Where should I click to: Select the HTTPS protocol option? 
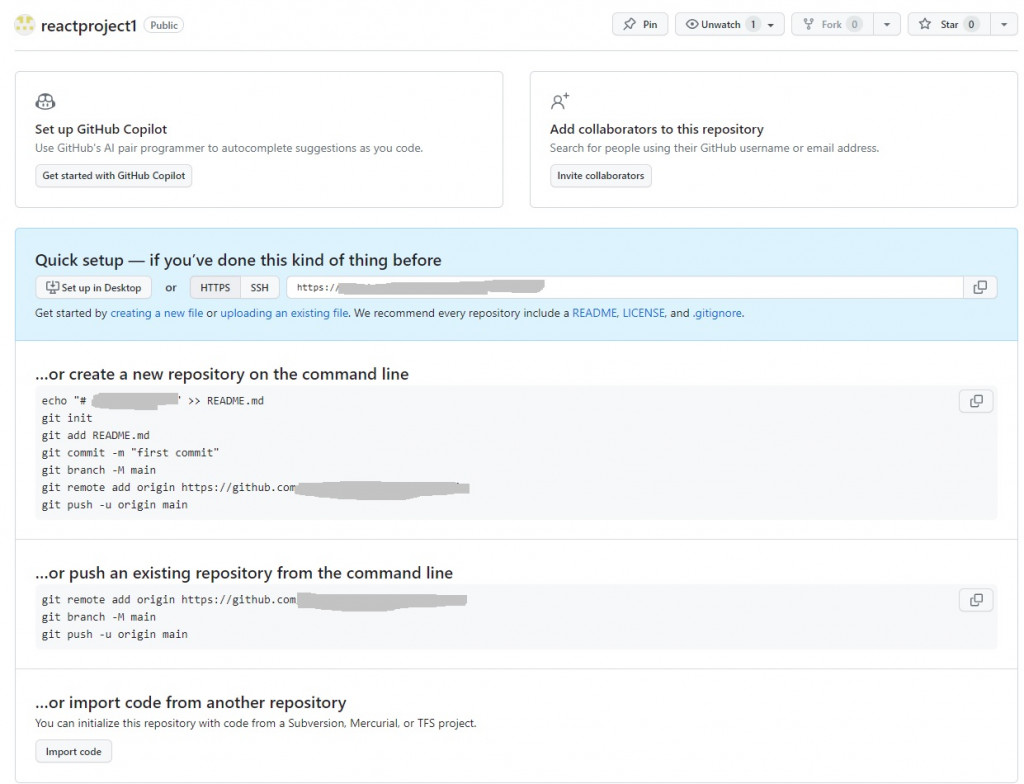click(x=215, y=287)
